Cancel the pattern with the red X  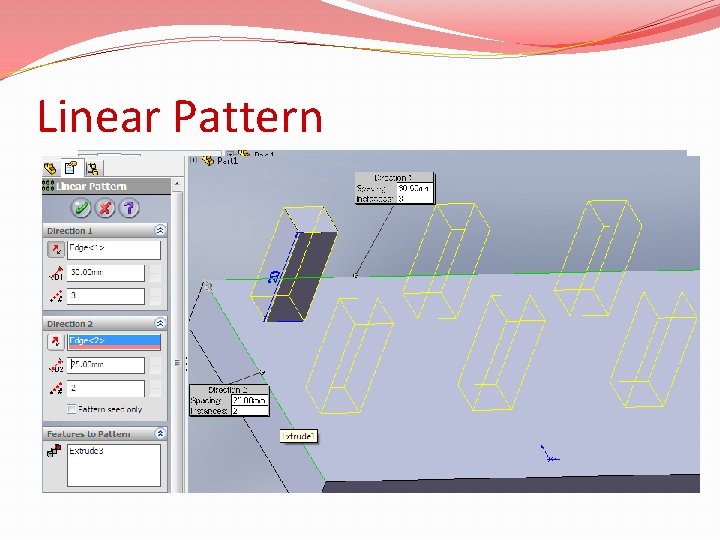pos(105,208)
